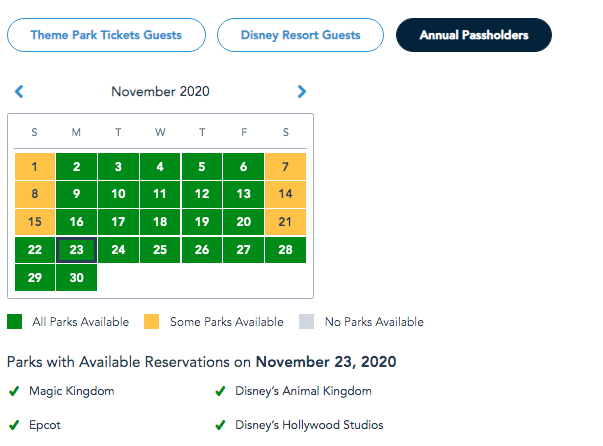Click November 11 on the calendar
This screenshot has height=446, width=603.
coord(160,194)
